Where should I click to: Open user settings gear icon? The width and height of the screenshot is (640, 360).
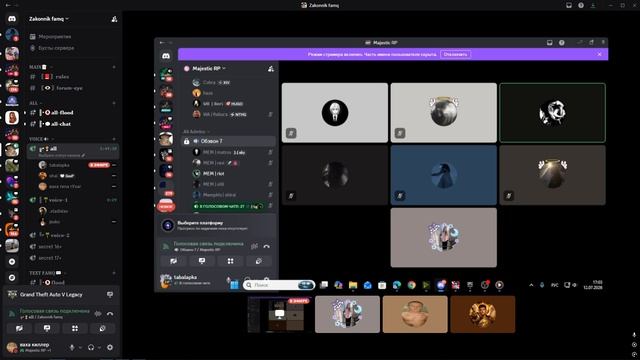(x=110, y=347)
